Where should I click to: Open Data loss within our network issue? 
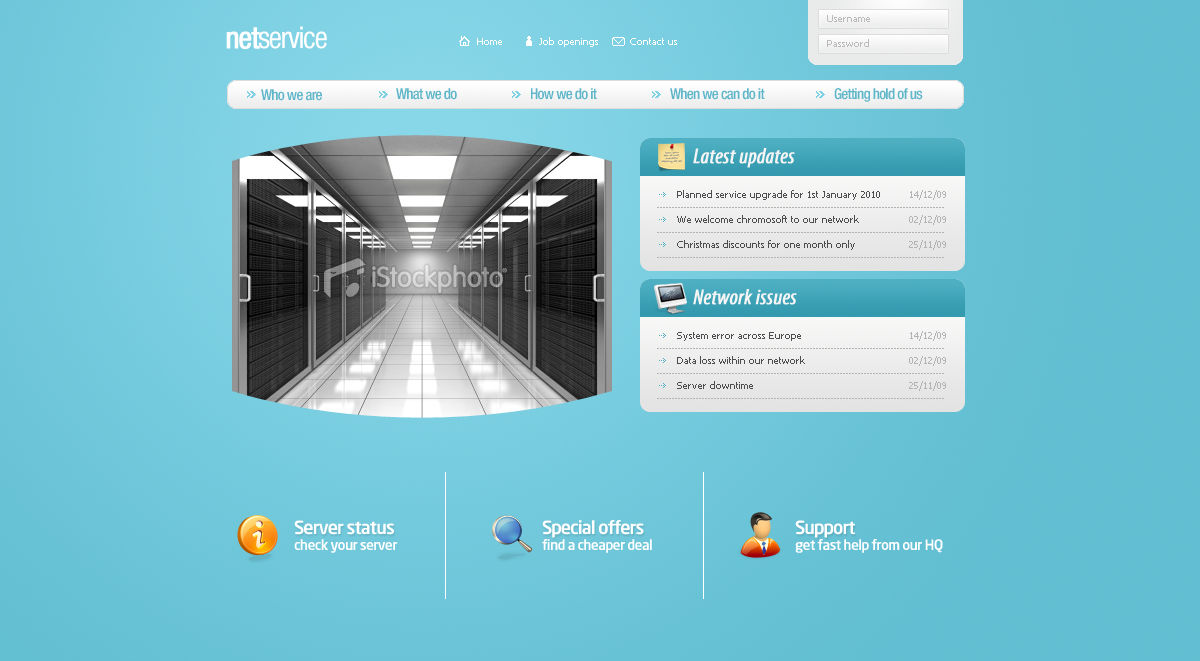click(x=740, y=361)
